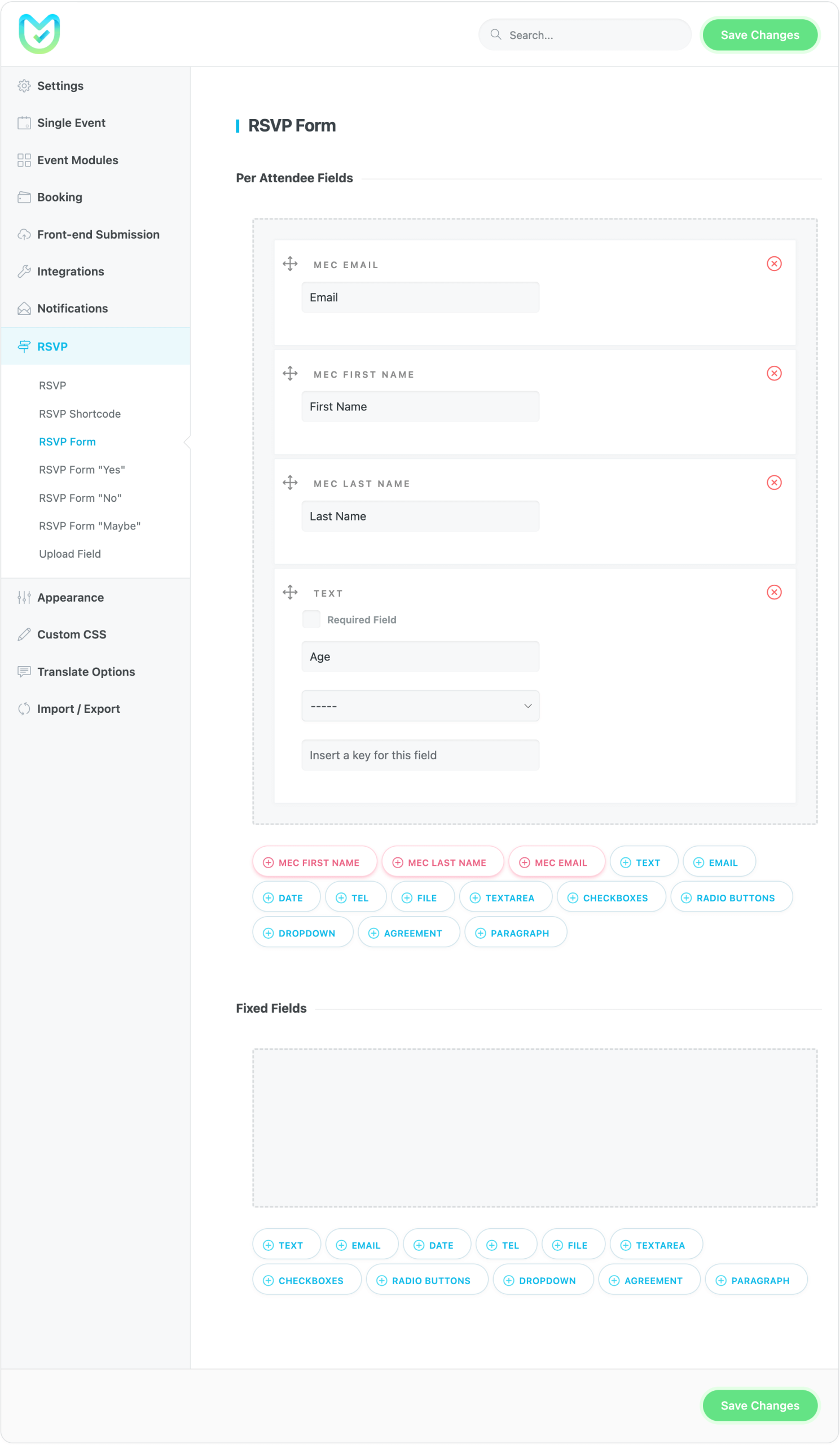840x1445 pixels.
Task: Go to Upload Field submenu
Action: (x=70, y=554)
